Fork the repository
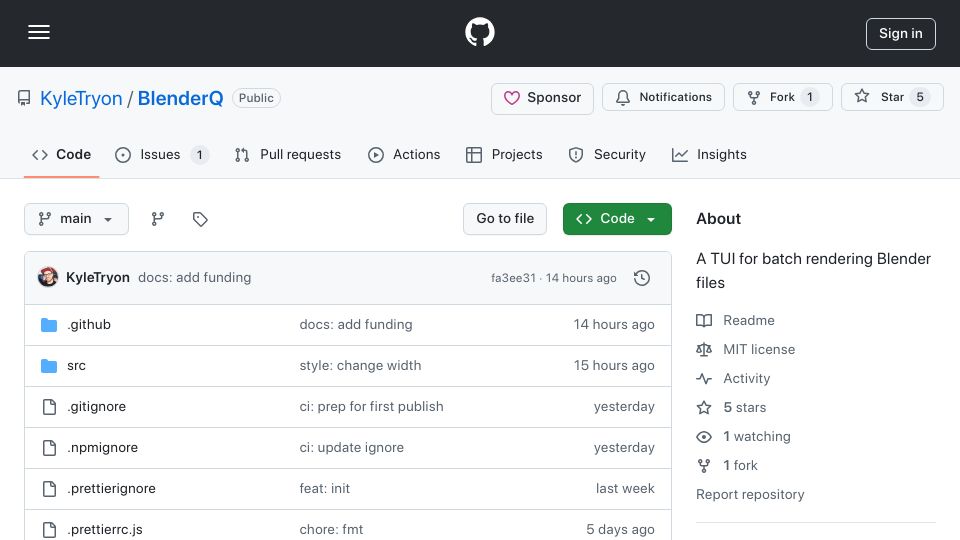 (782, 97)
